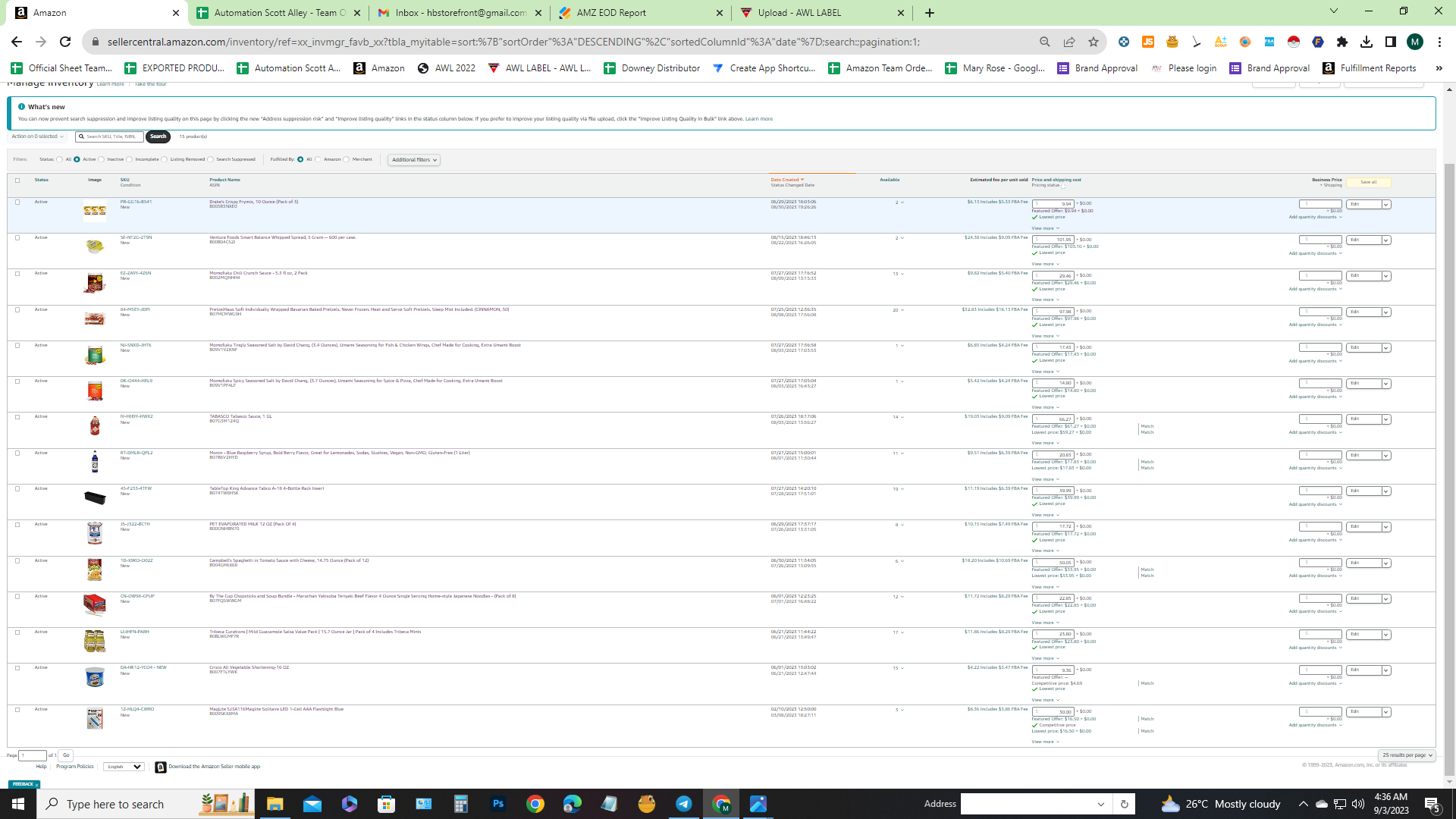Screen dimensions: 1456x819
Task: Open the Action on 0 selected dropdown
Action: [37, 136]
